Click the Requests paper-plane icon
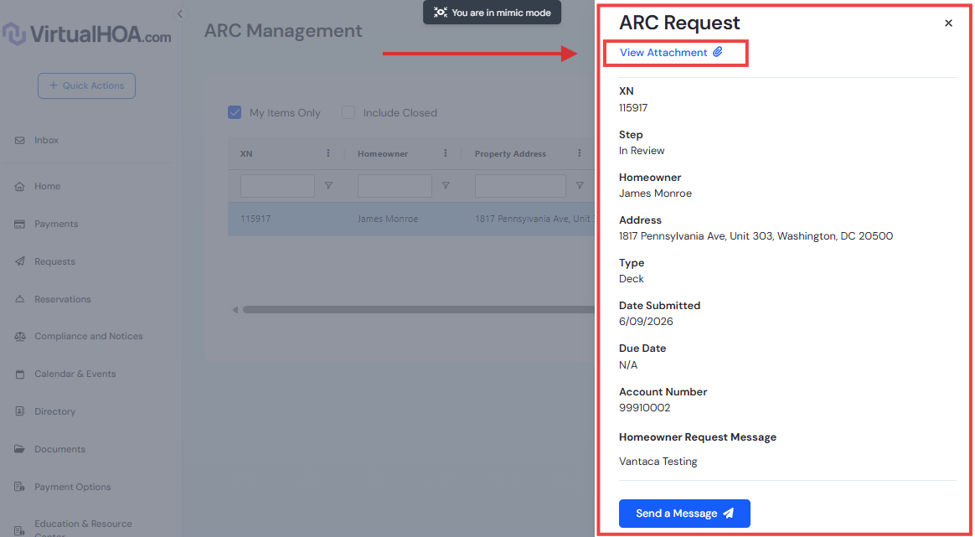Image resolution: width=975 pixels, height=537 pixels. tap(19, 262)
